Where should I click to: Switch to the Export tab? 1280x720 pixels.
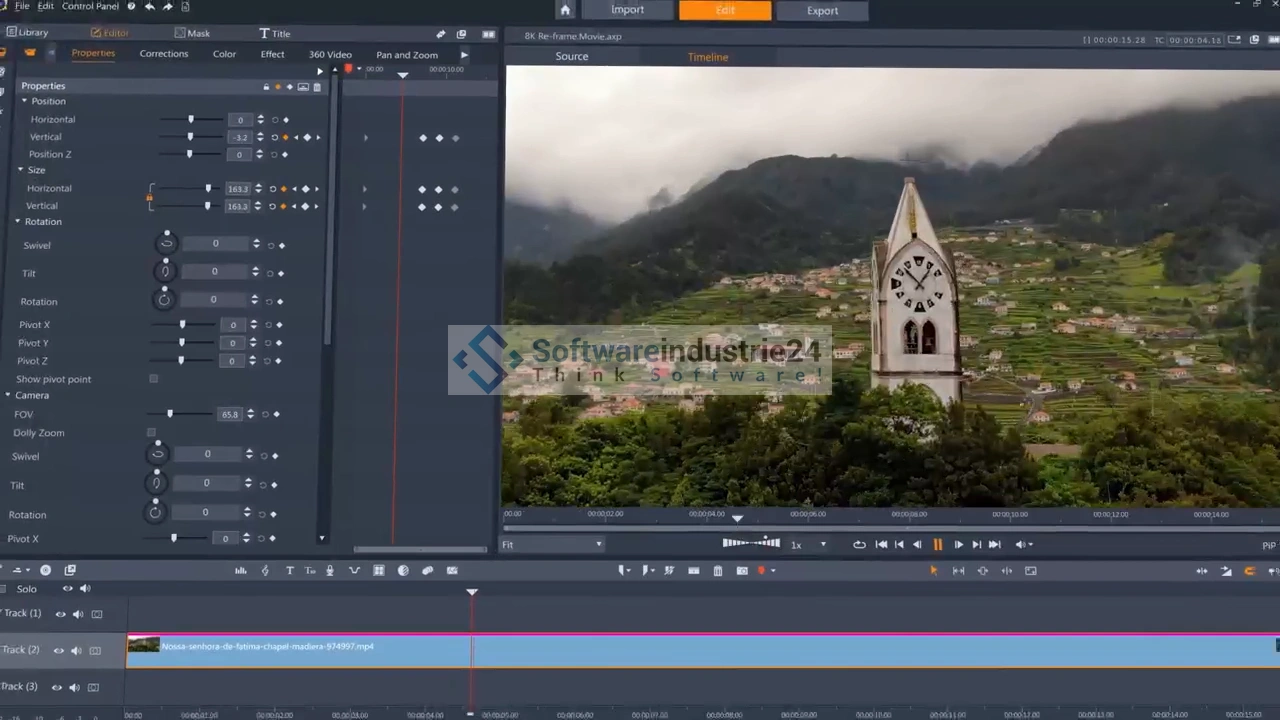822,11
